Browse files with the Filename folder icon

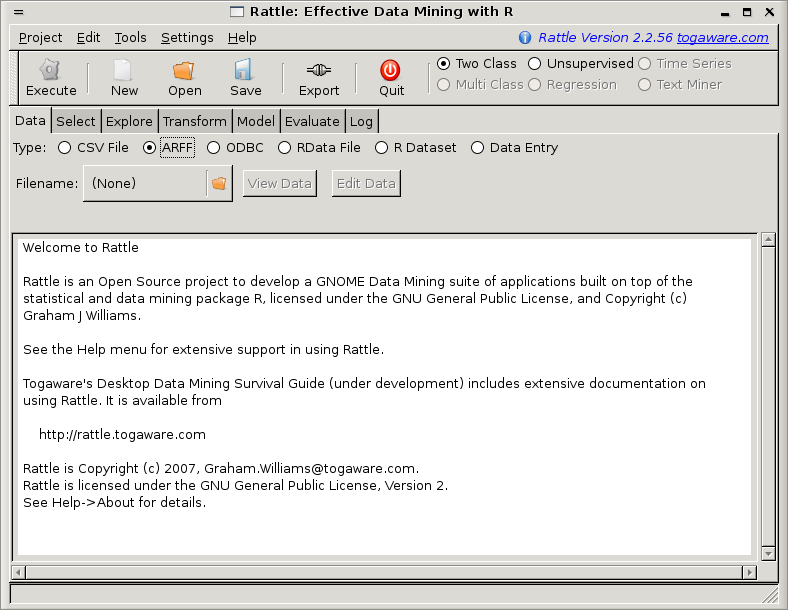(219, 184)
